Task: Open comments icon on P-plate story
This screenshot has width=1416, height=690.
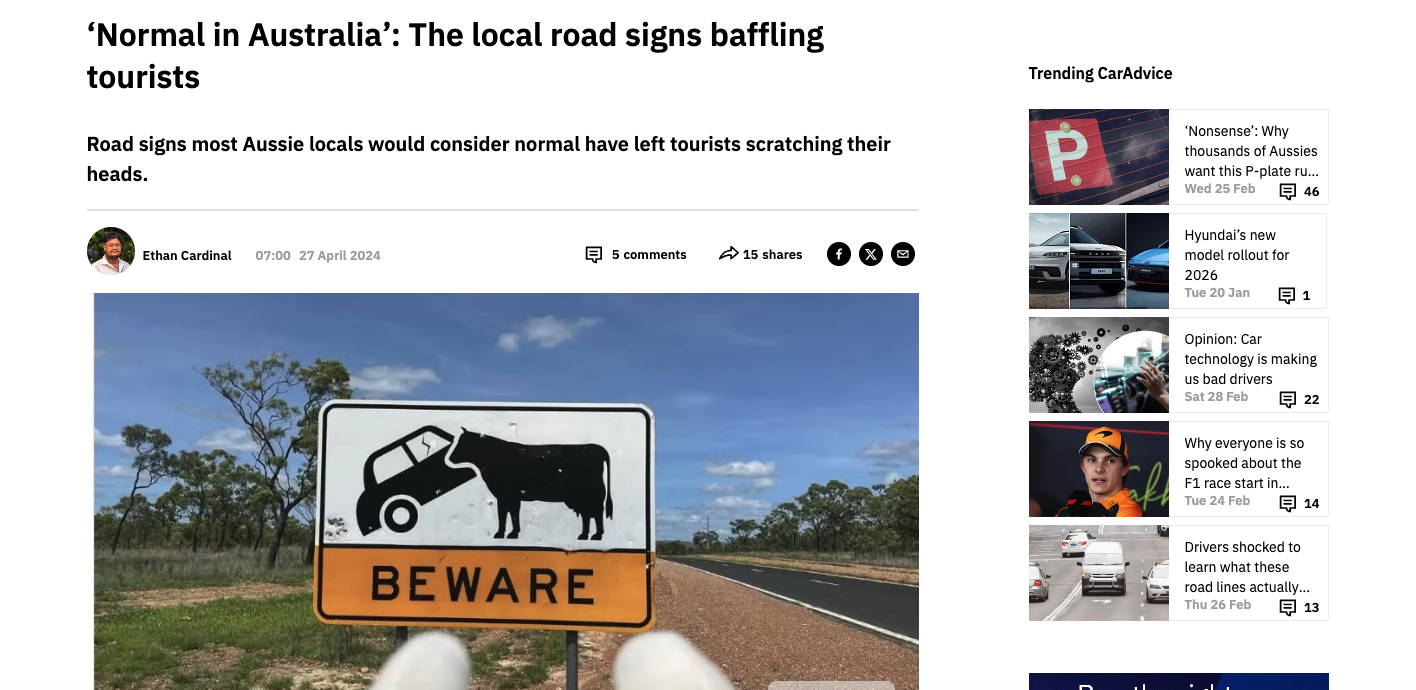Action: tap(1288, 191)
